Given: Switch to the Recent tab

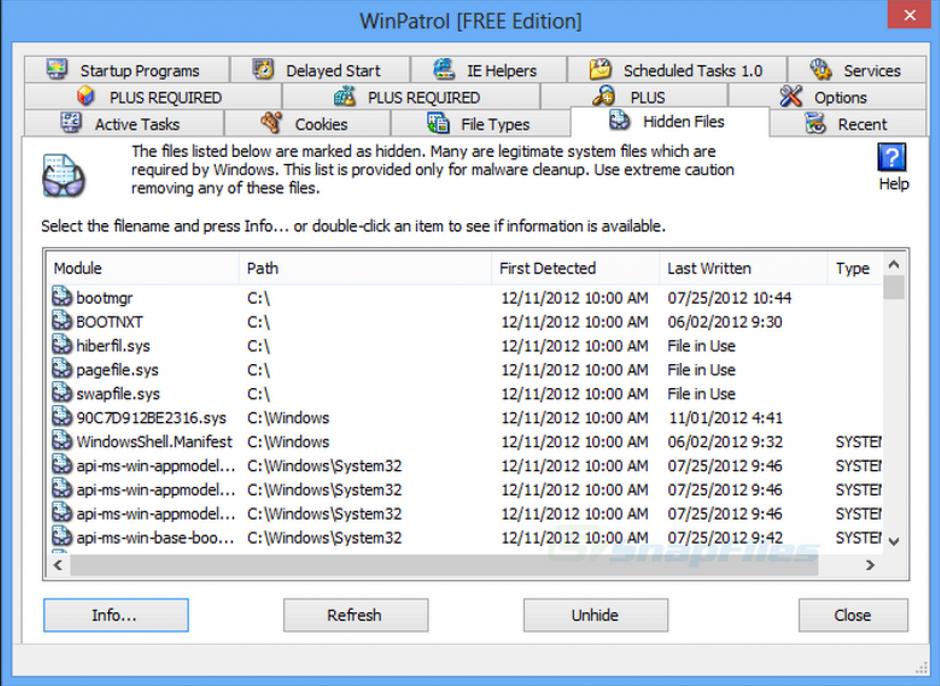Looking at the screenshot, I should [x=848, y=125].
